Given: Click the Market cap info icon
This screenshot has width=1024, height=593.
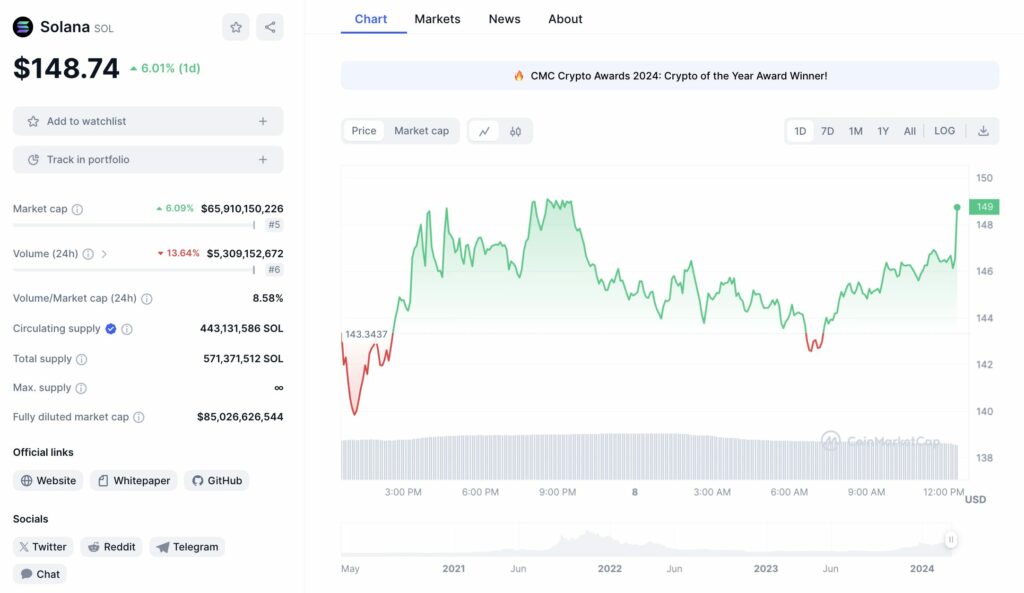Looking at the screenshot, I should coord(78,209).
